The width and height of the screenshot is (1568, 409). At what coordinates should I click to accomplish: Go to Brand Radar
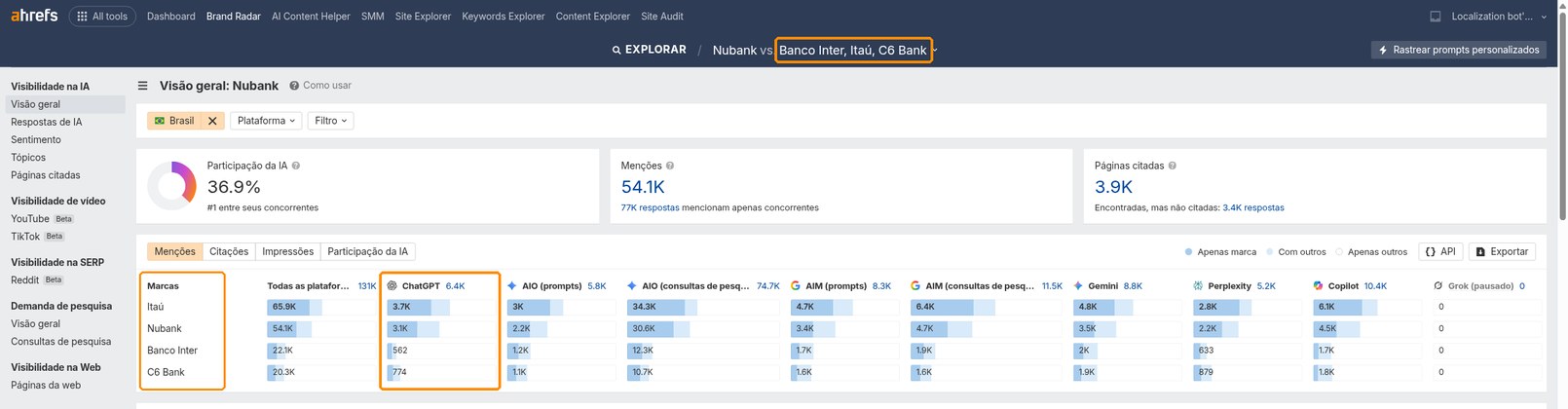(x=234, y=17)
